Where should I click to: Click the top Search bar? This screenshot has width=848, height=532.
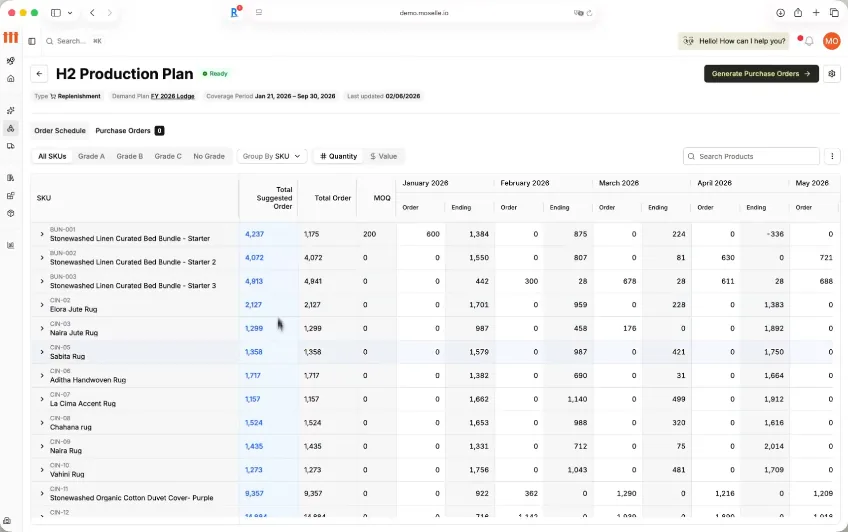click(73, 41)
